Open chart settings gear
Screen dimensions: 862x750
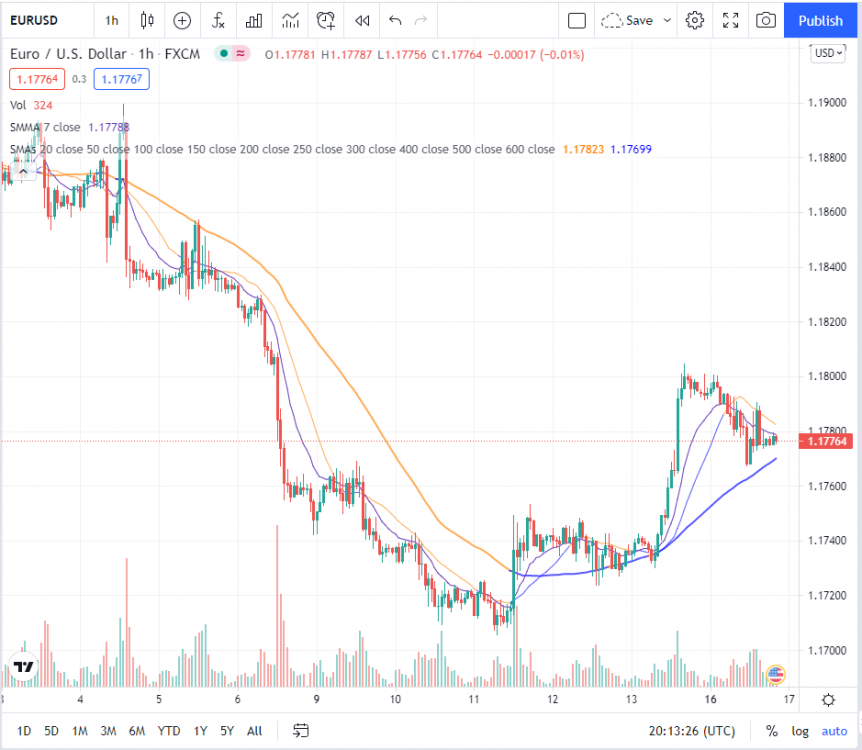click(695, 20)
